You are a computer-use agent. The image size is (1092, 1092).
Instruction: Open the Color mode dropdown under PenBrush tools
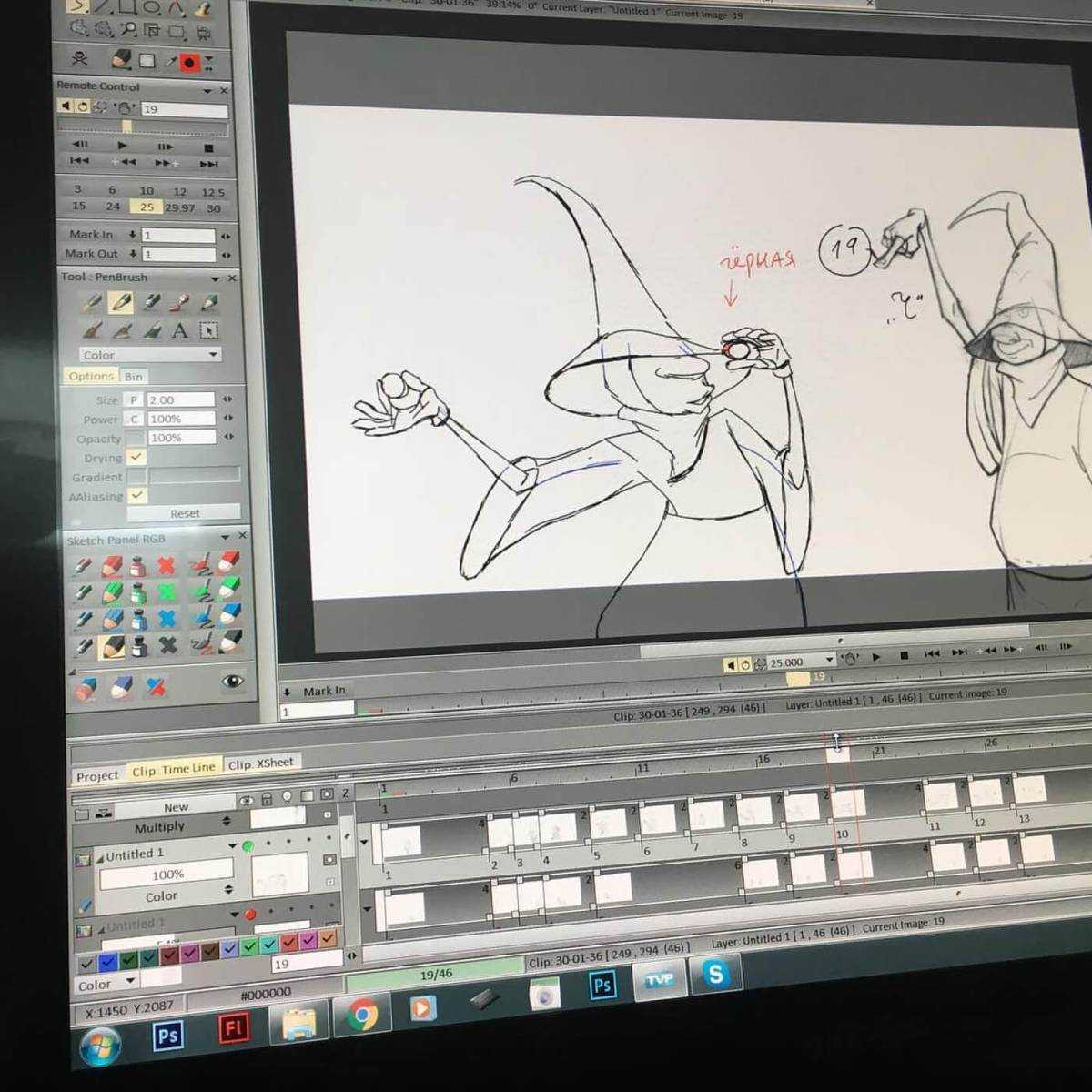click(150, 355)
